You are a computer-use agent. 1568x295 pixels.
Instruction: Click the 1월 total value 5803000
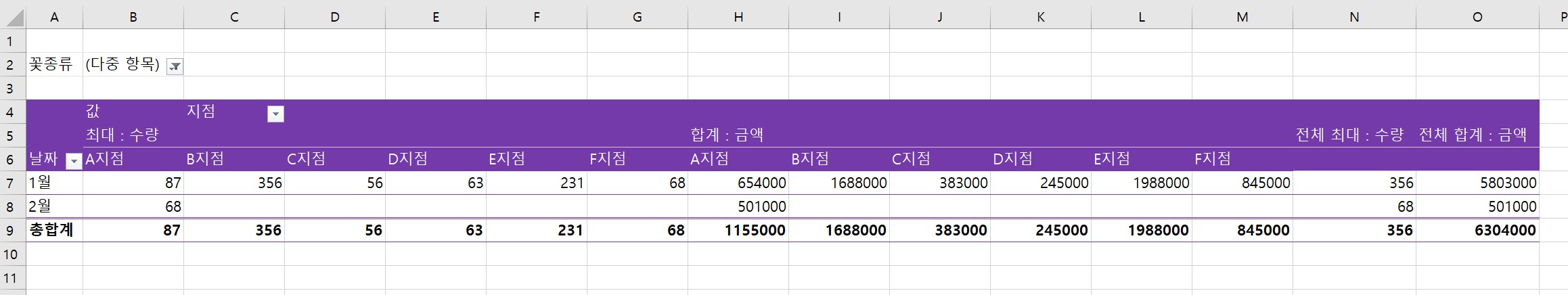pos(1477,183)
